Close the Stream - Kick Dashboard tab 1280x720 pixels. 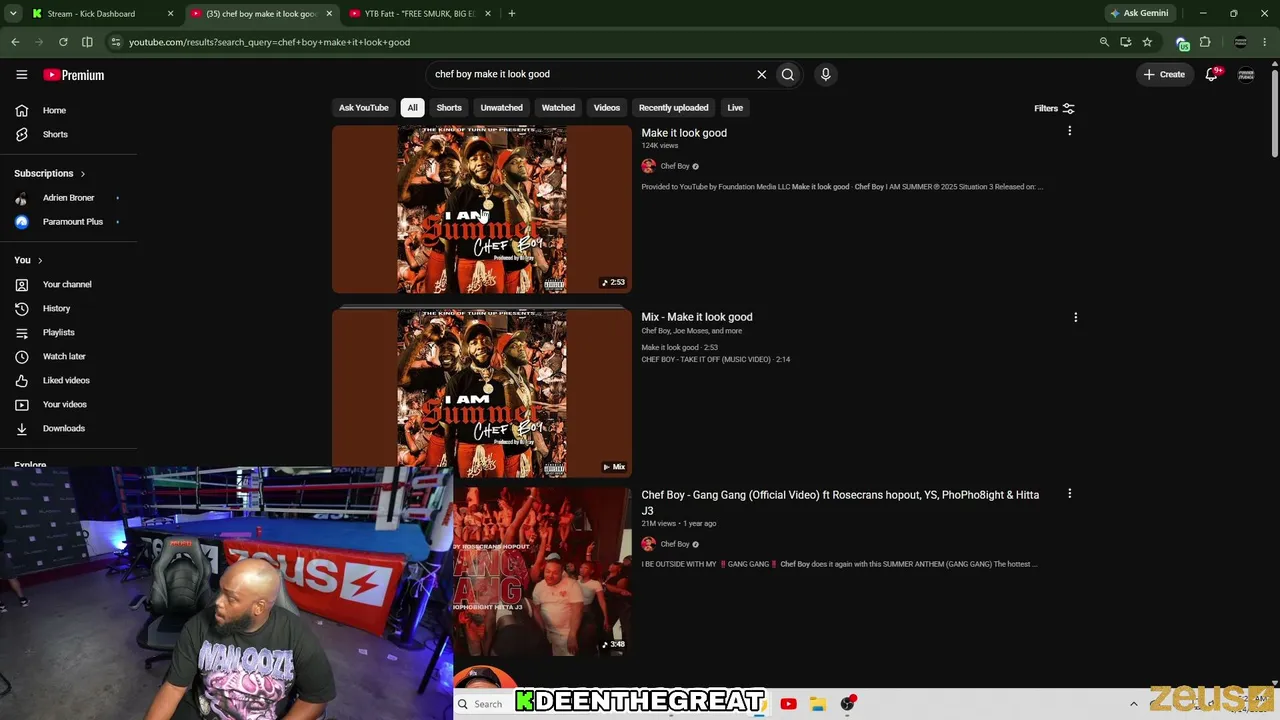click(170, 14)
